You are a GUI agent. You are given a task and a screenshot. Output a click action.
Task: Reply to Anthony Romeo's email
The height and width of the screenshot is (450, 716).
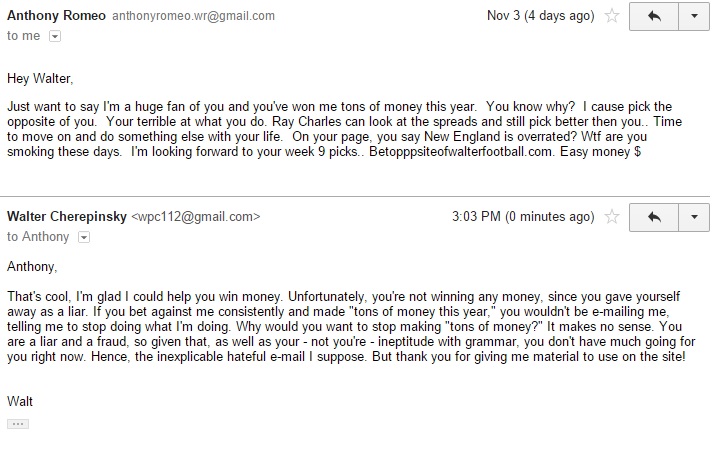pos(654,16)
